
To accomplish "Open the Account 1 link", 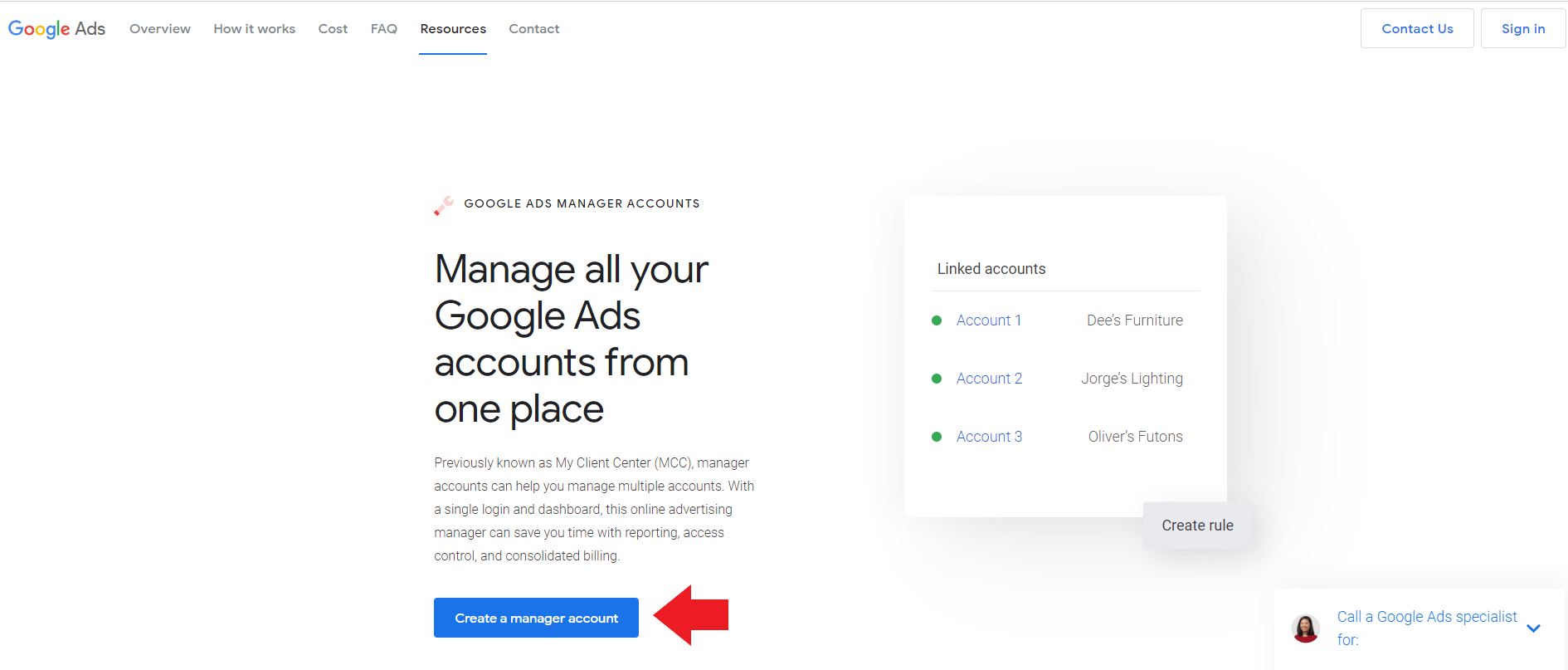I will pos(988,320).
